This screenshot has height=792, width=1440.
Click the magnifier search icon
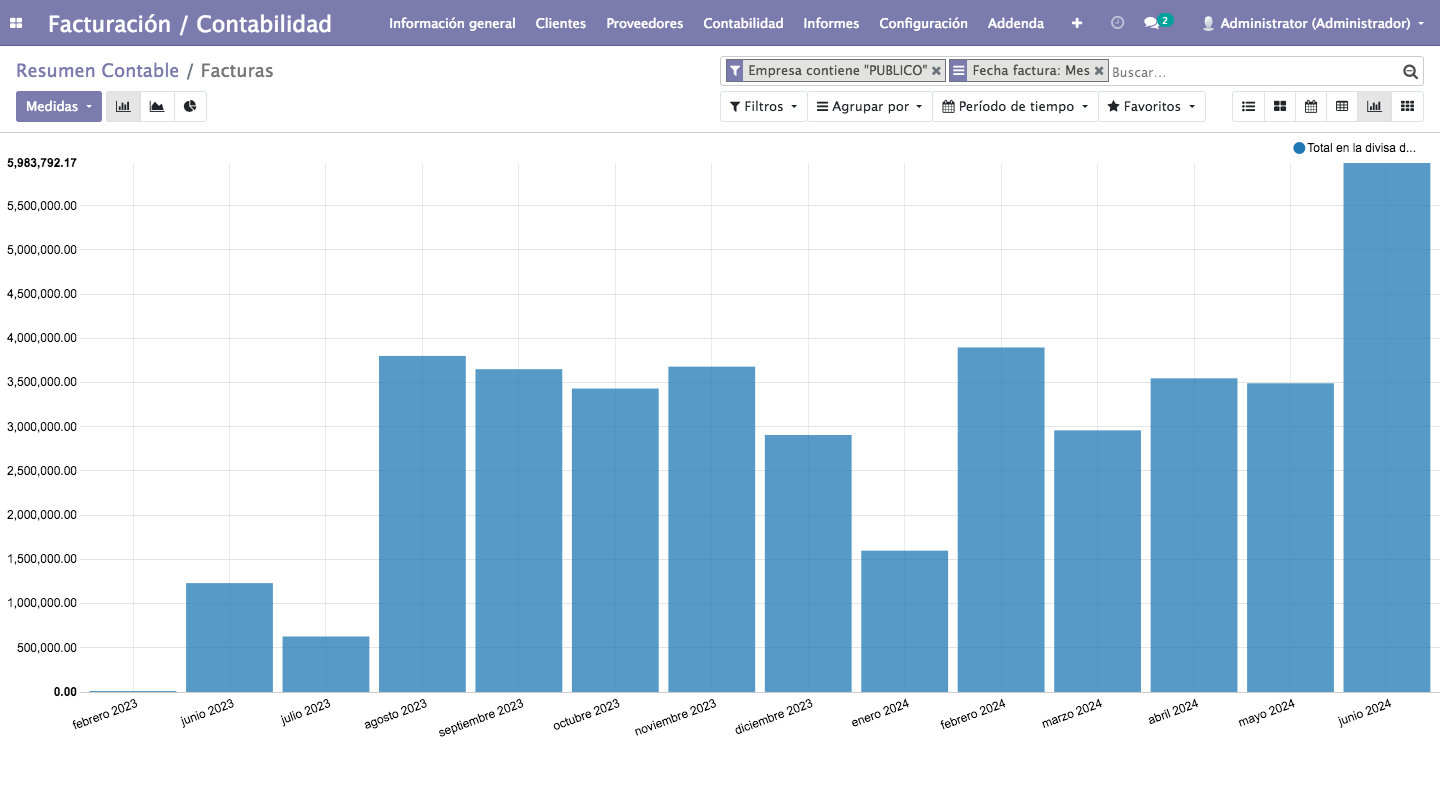pos(1410,72)
